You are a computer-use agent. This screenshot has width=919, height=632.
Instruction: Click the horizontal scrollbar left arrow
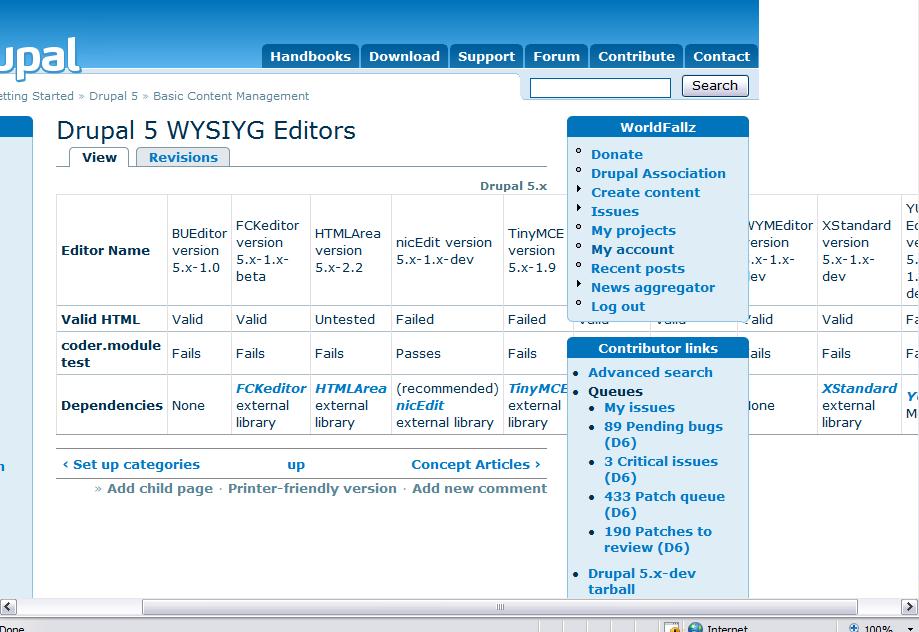[x=8, y=607]
